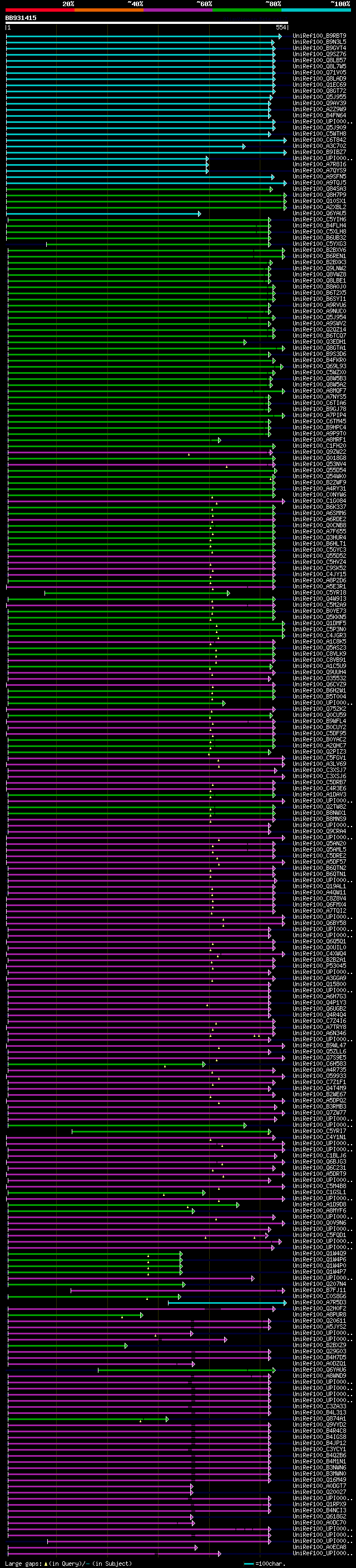Choose the UniRef100_Q3EDH1 row label
Image resolution: width=356 pixels, height=1568 pixels.
click(319, 342)
